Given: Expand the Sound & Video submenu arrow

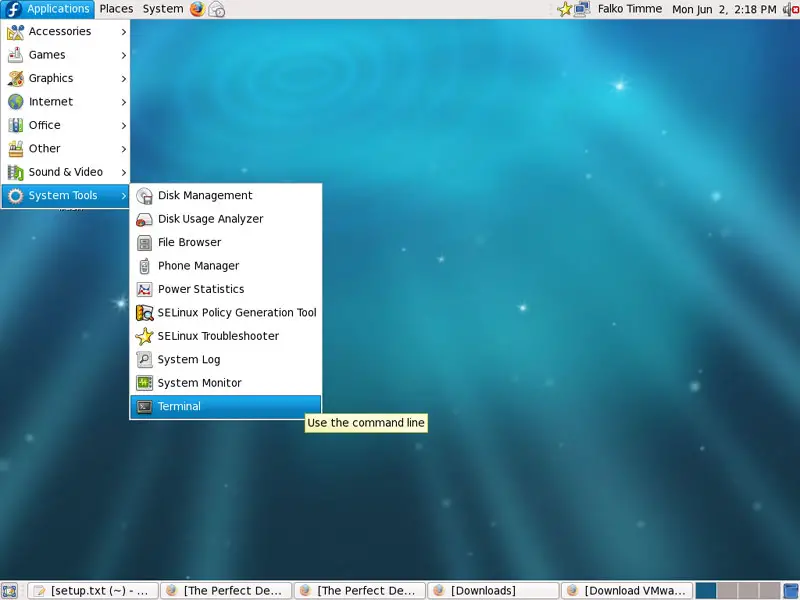Looking at the screenshot, I should click(x=123, y=172).
